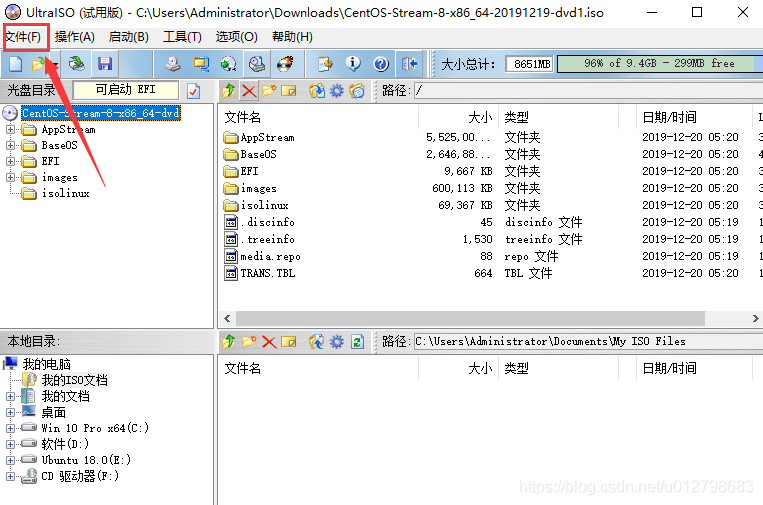This screenshot has height=505, width=763.
Task: Expand the Ubuntu 18.0(E:) drive node
Action: pos(10,460)
